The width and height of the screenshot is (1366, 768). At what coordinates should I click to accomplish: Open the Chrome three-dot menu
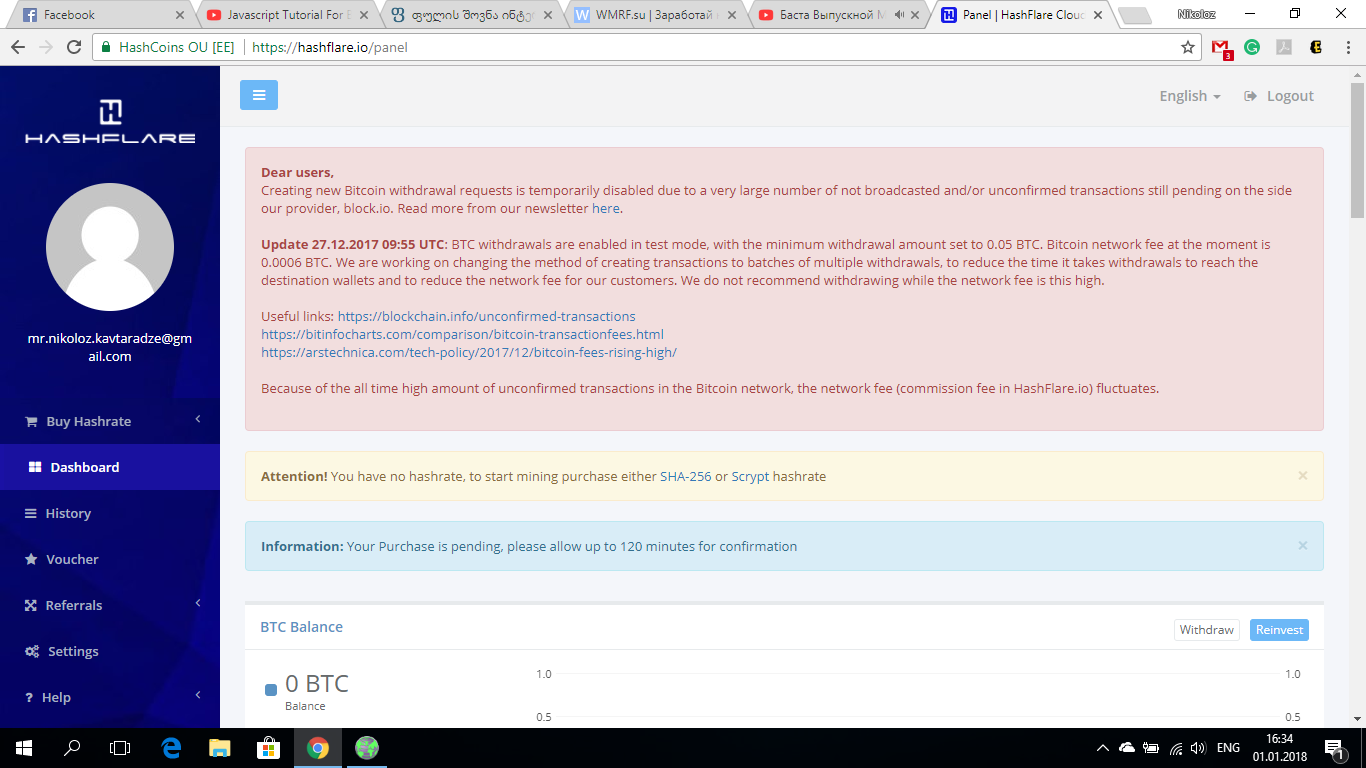point(1349,47)
